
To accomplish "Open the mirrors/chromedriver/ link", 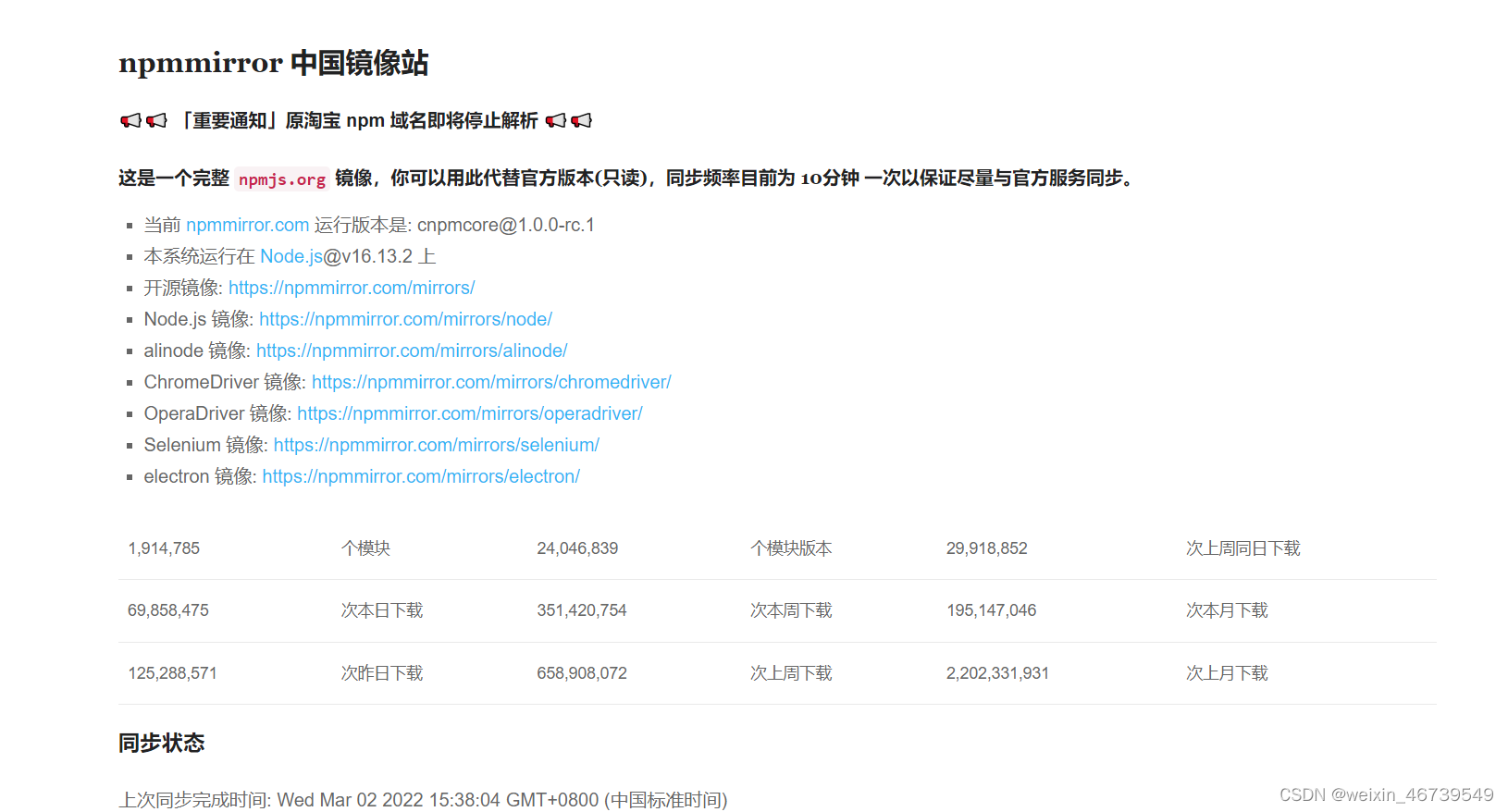I will click(491, 382).
